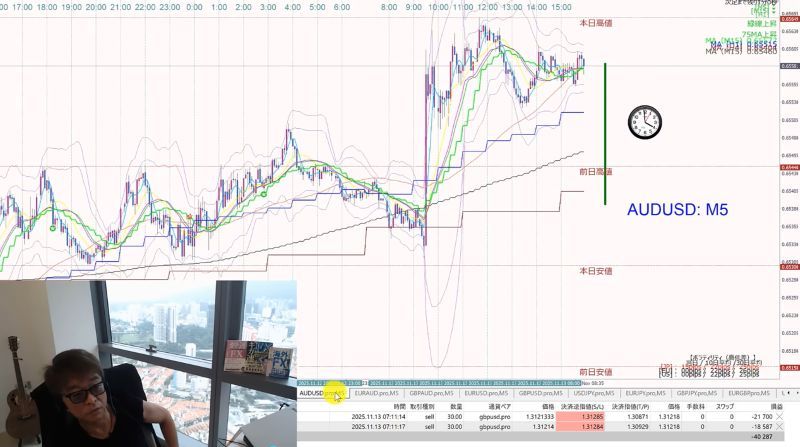This screenshot has width=800, height=447.
Task: Open the GBPJPY.pro,M5 chart tab
Action: coord(697,393)
